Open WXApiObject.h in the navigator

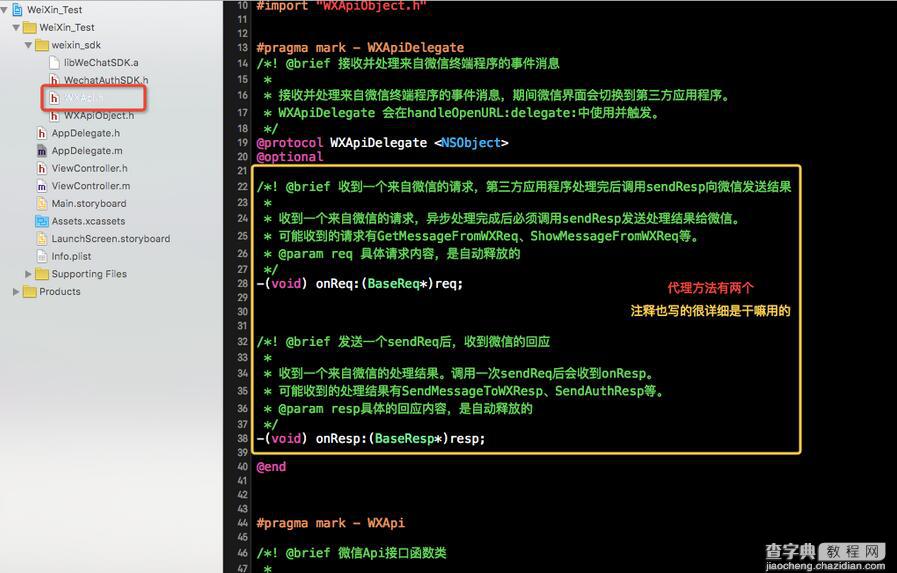[x=99, y=116]
